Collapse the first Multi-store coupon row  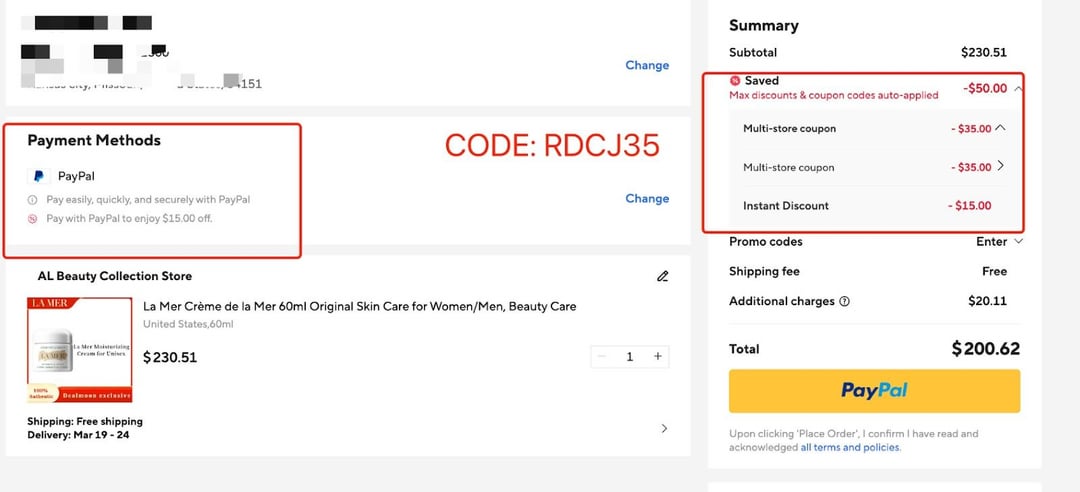pyautogui.click(x=1000, y=127)
